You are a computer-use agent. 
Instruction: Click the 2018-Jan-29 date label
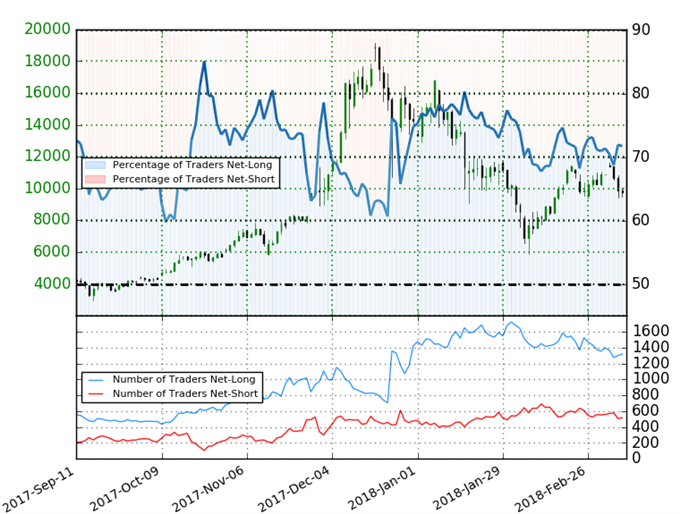coord(466,489)
